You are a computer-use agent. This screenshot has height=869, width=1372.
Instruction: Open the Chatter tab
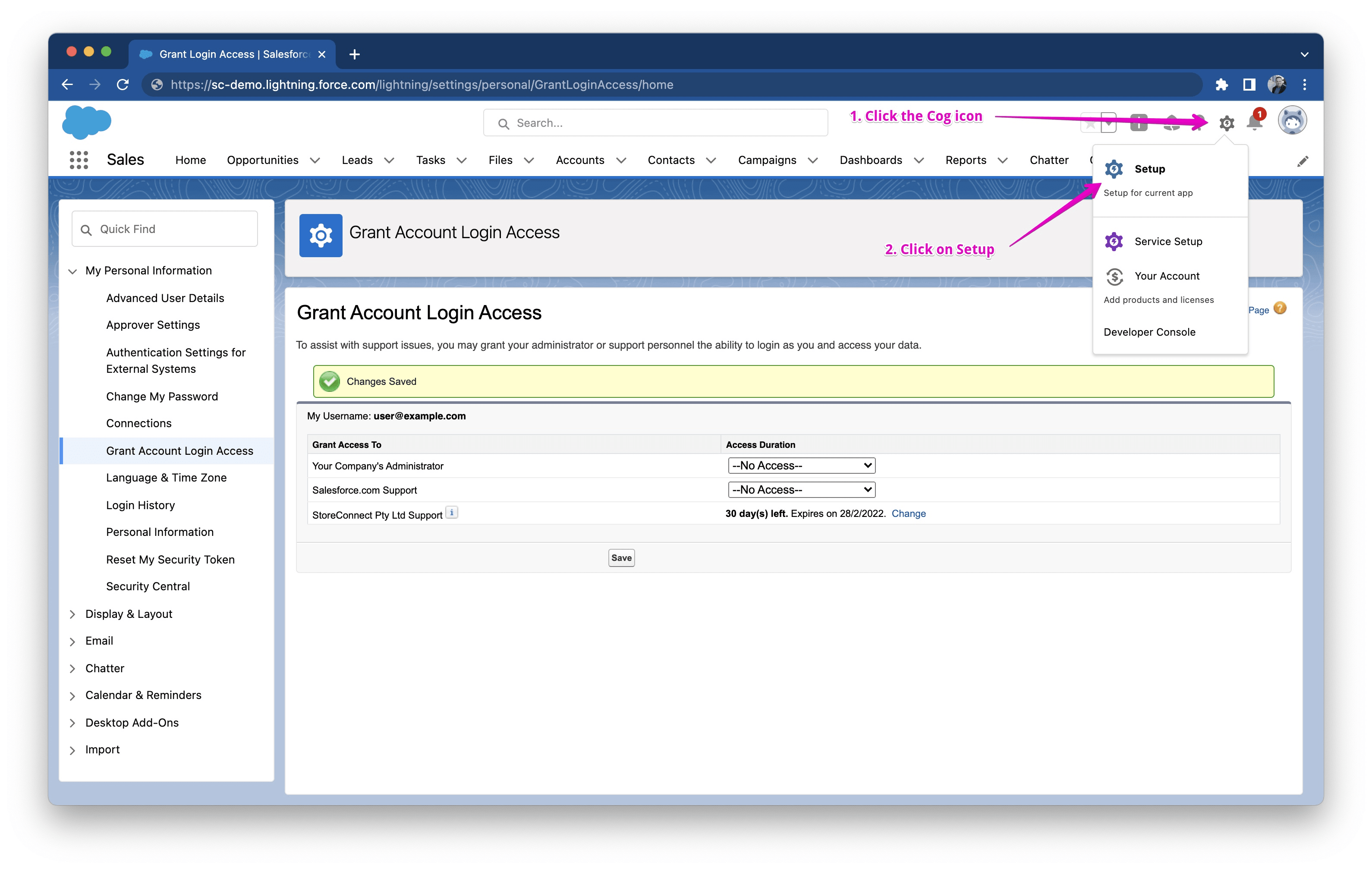pyautogui.click(x=1049, y=160)
